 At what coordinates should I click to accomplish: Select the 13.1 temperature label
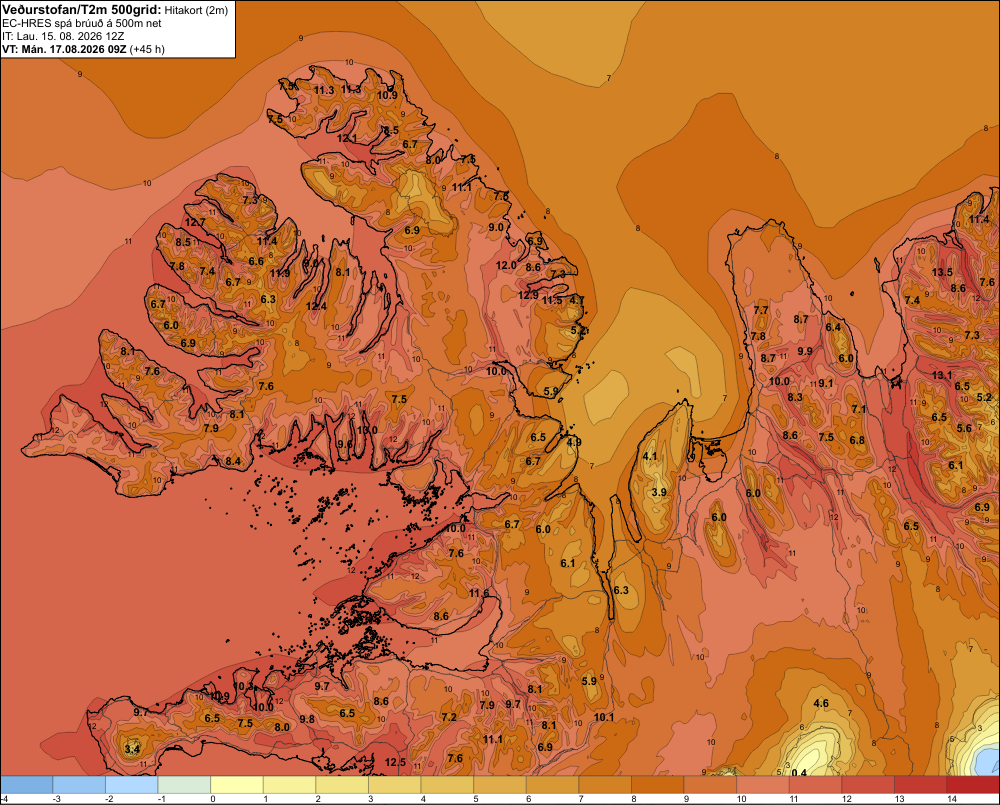point(942,375)
